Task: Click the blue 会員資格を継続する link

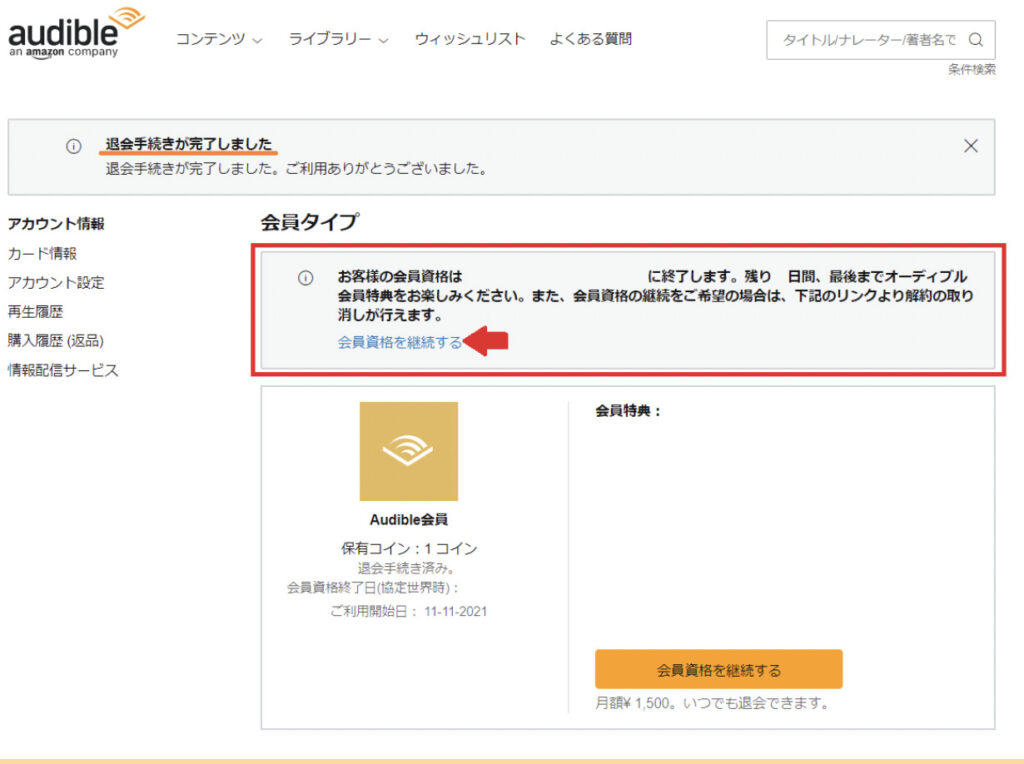Action: coord(400,342)
